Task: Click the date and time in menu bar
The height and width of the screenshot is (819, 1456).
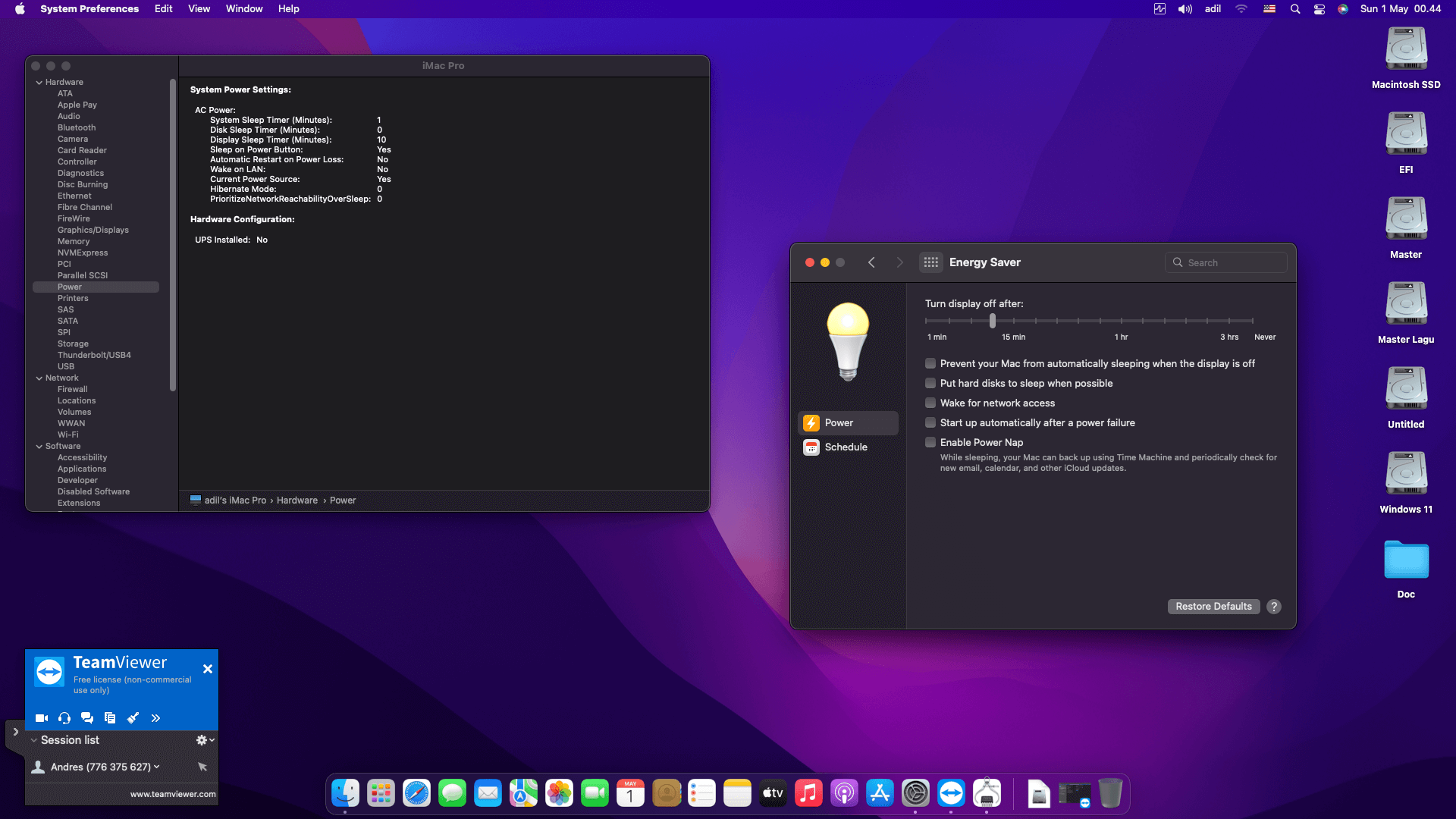Action: pos(1401,9)
